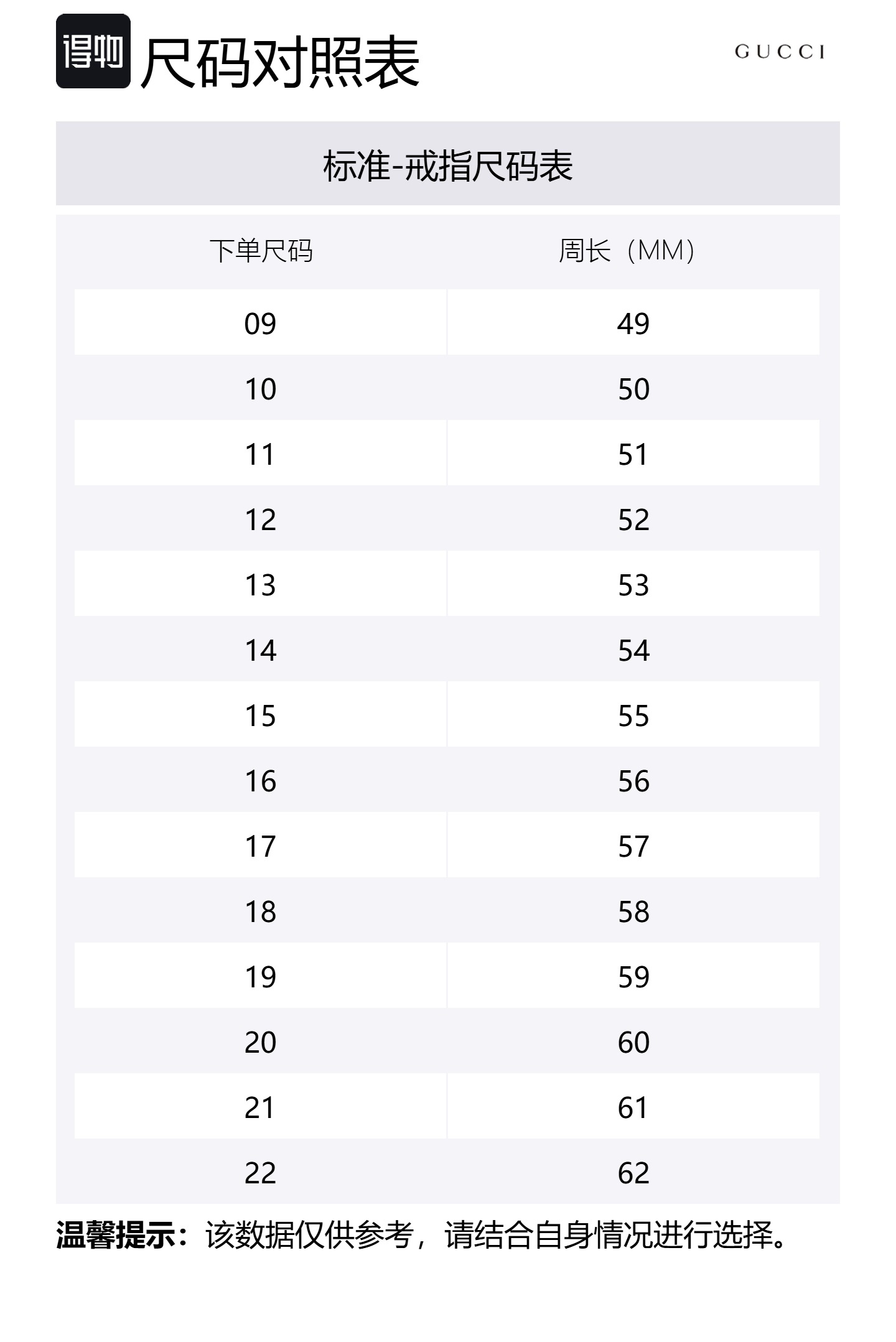The image size is (896, 1342).
Task: Click the 52 circumference cell
Action: coord(633,520)
